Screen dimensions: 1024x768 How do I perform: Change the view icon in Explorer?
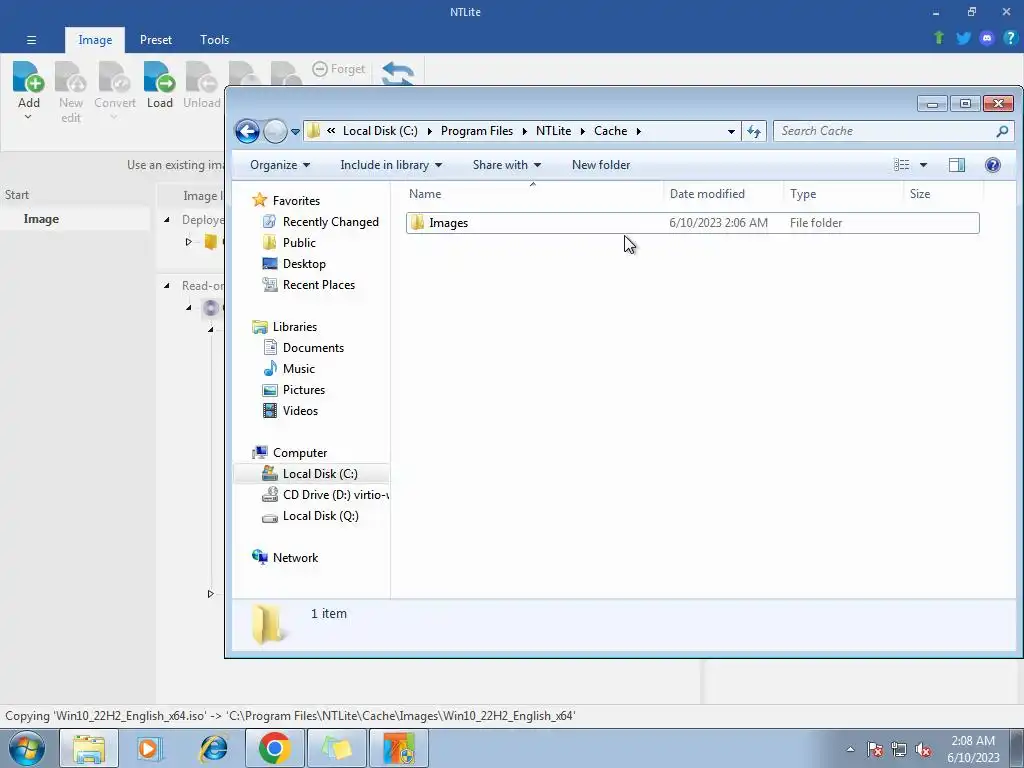[901, 165]
